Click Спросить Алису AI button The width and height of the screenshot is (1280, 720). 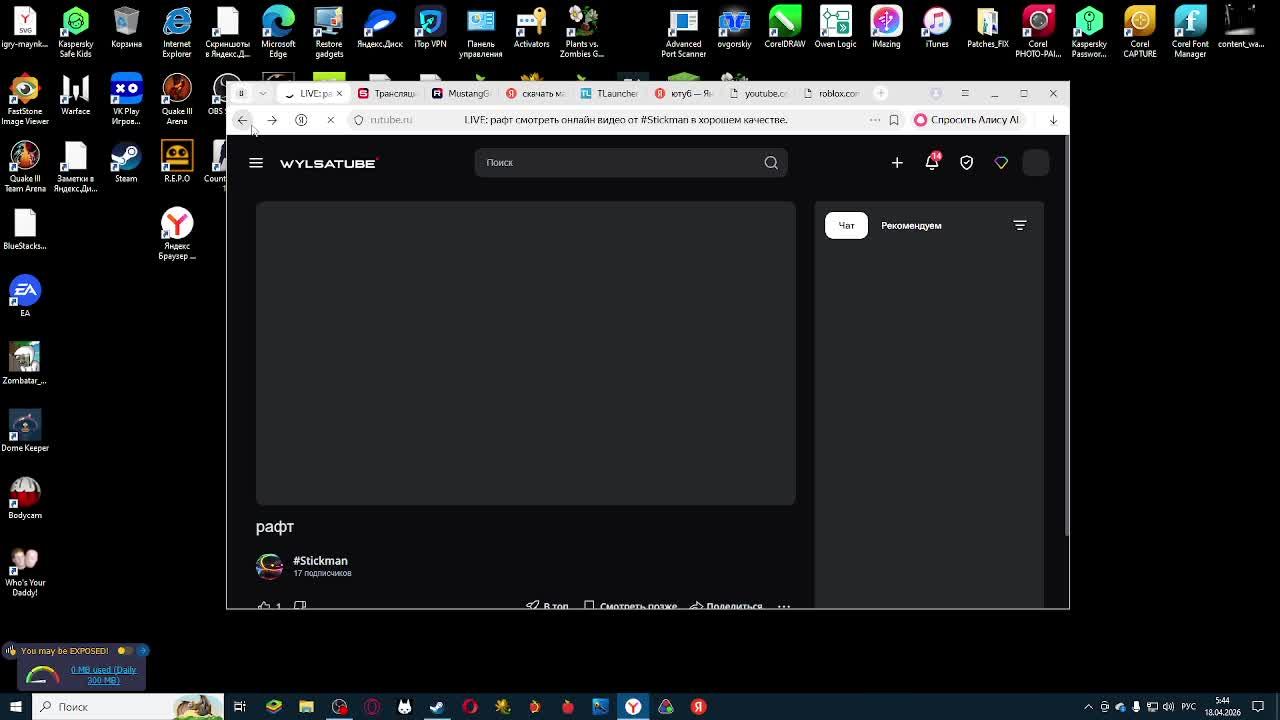(x=967, y=120)
